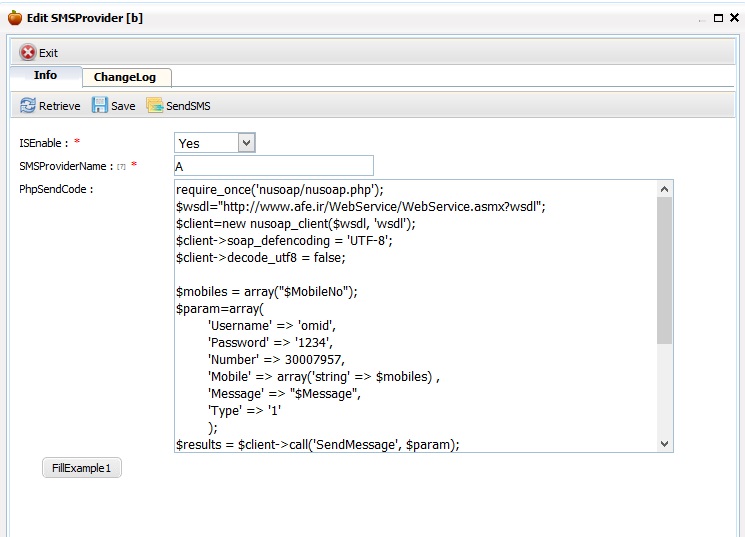Switch to the Info tab
The height and width of the screenshot is (537, 745).
pyautogui.click(x=46, y=76)
